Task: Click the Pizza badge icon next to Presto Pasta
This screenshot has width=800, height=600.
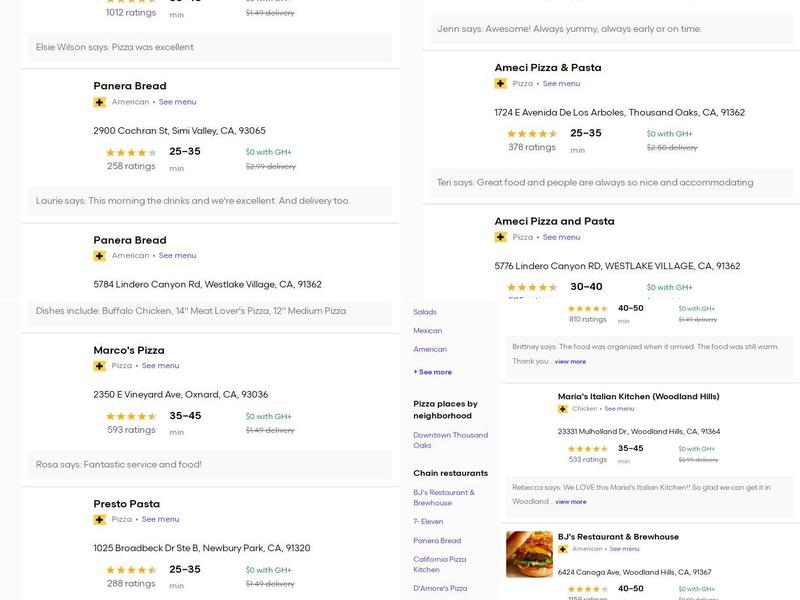Action: click(x=98, y=519)
